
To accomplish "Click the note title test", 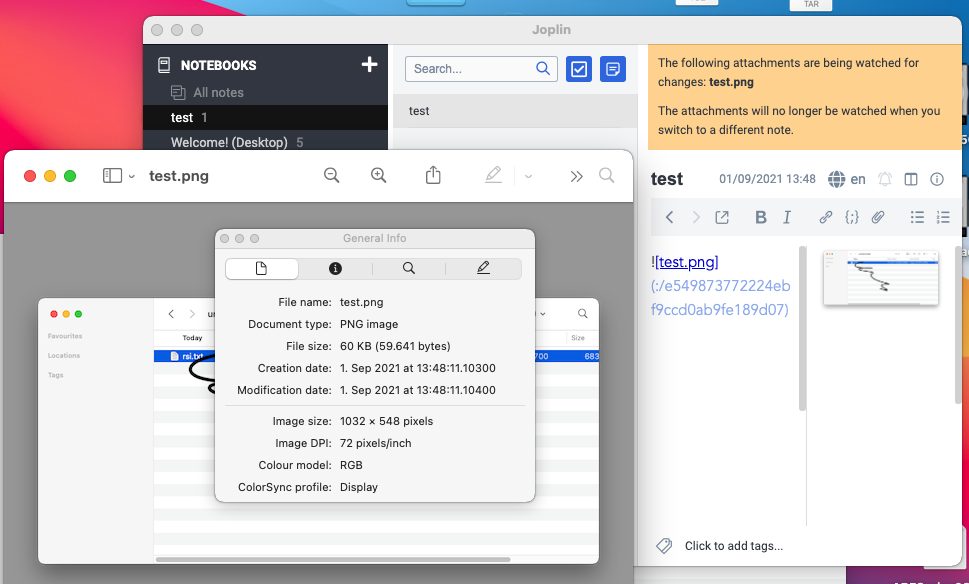I will coord(667,179).
